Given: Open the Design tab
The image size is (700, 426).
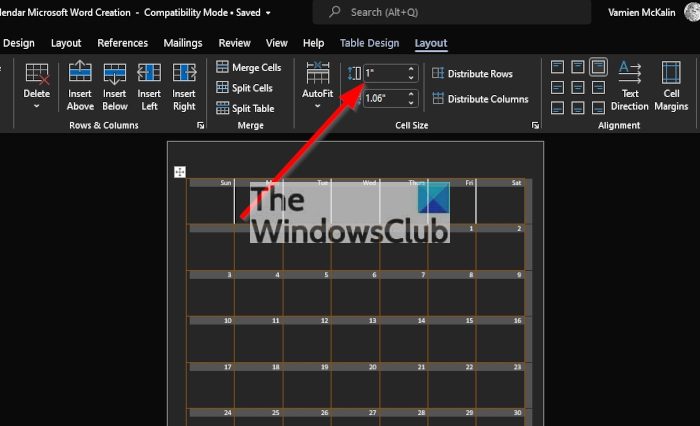Looking at the screenshot, I should [x=19, y=43].
